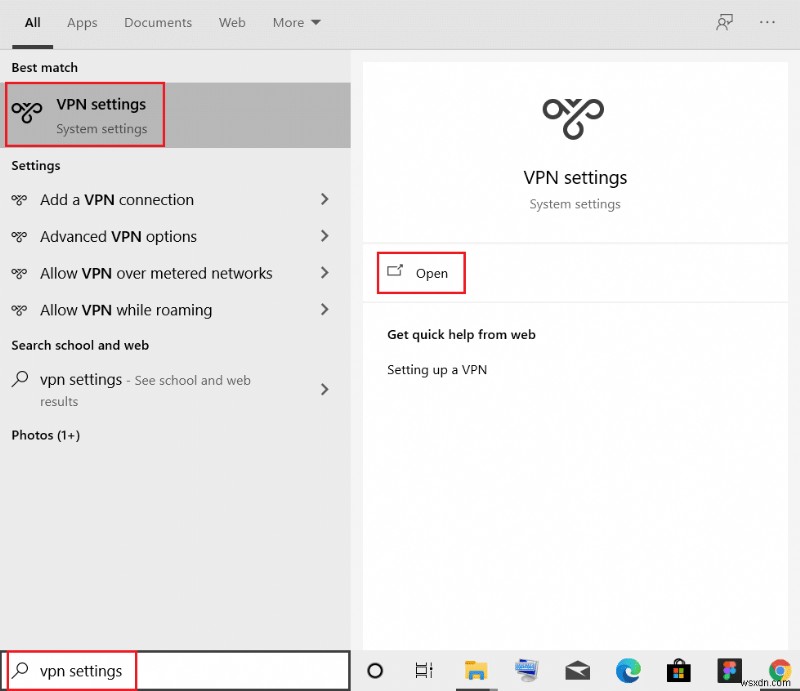Open the Photos (1+) results group

click(46, 435)
